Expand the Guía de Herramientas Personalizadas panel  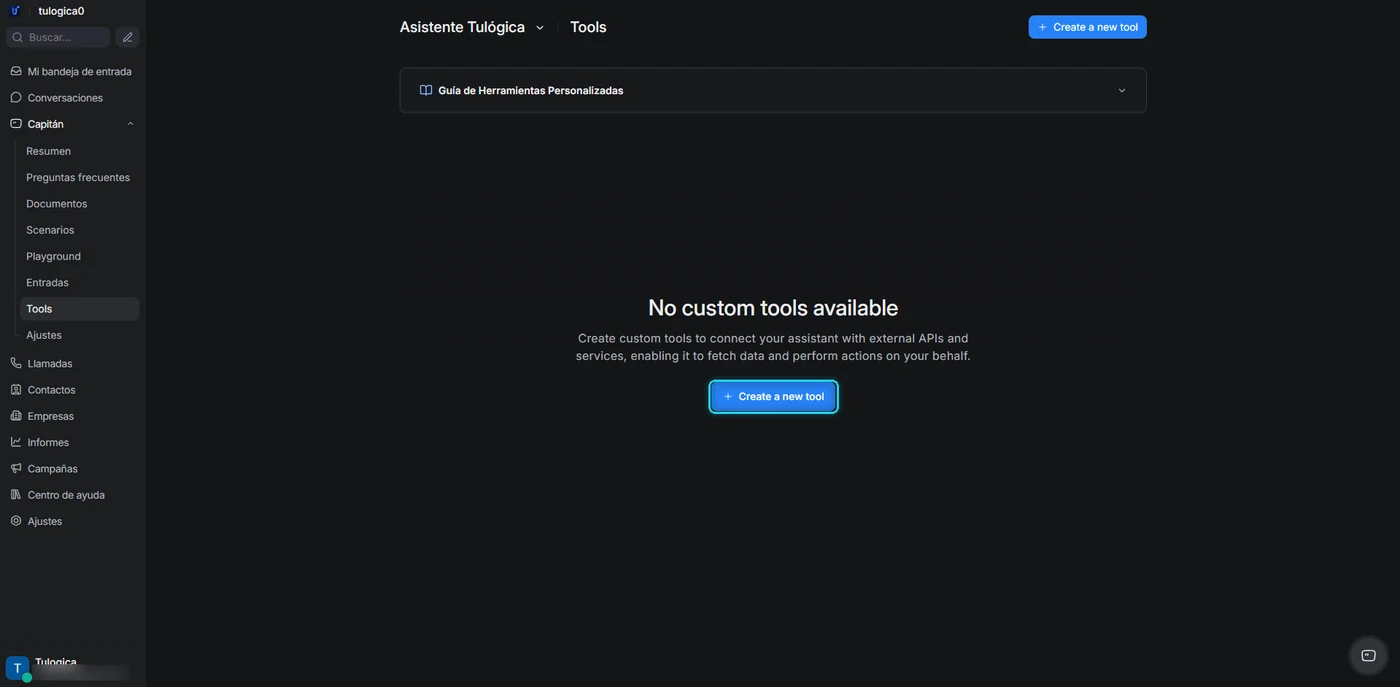pyautogui.click(x=1122, y=90)
